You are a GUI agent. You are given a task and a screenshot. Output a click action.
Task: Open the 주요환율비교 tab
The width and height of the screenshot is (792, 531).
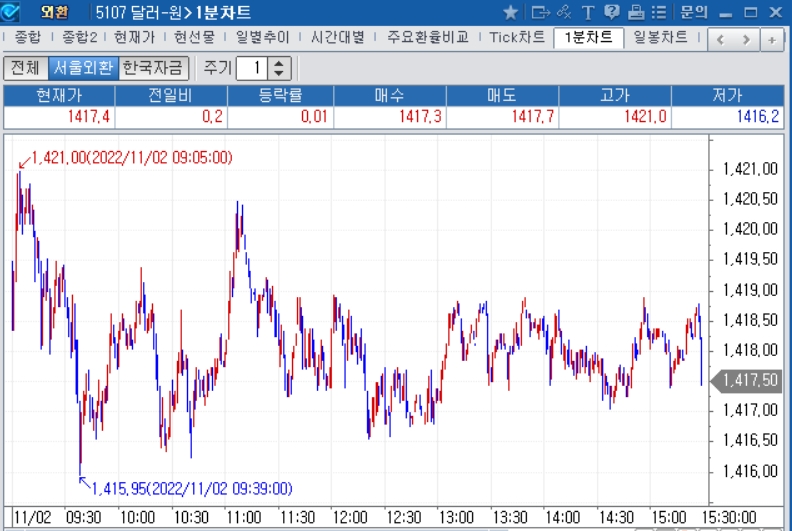tap(428, 37)
